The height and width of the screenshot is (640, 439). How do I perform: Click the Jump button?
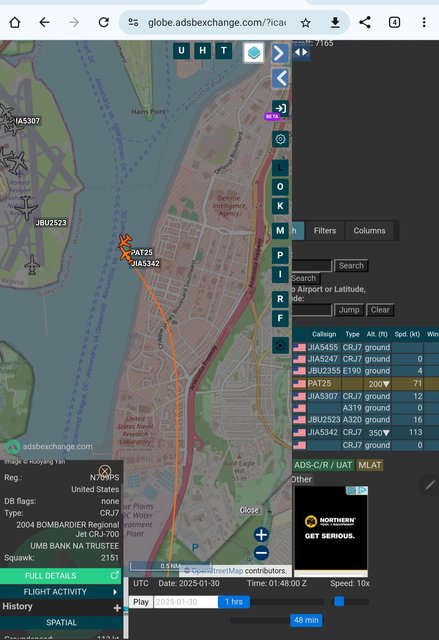click(x=349, y=310)
